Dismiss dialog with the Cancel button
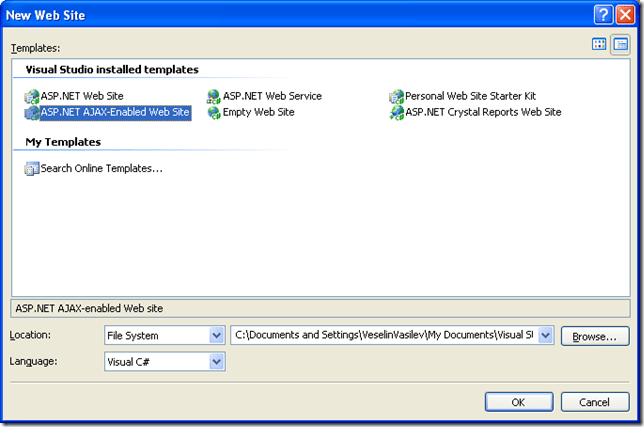644x427 pixels. click(595, 402)
